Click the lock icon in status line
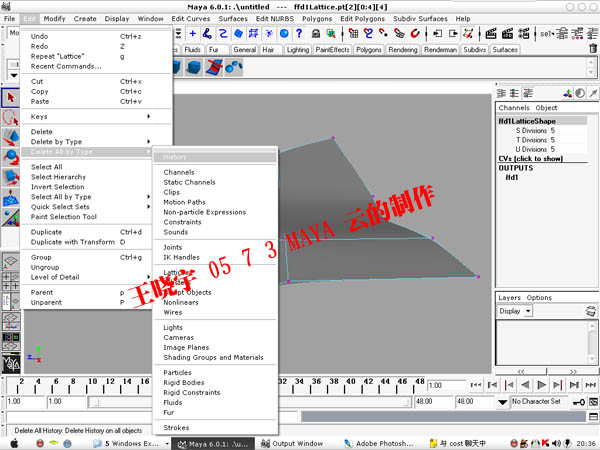This screenshot has height=450, width=600. [316, 34]
